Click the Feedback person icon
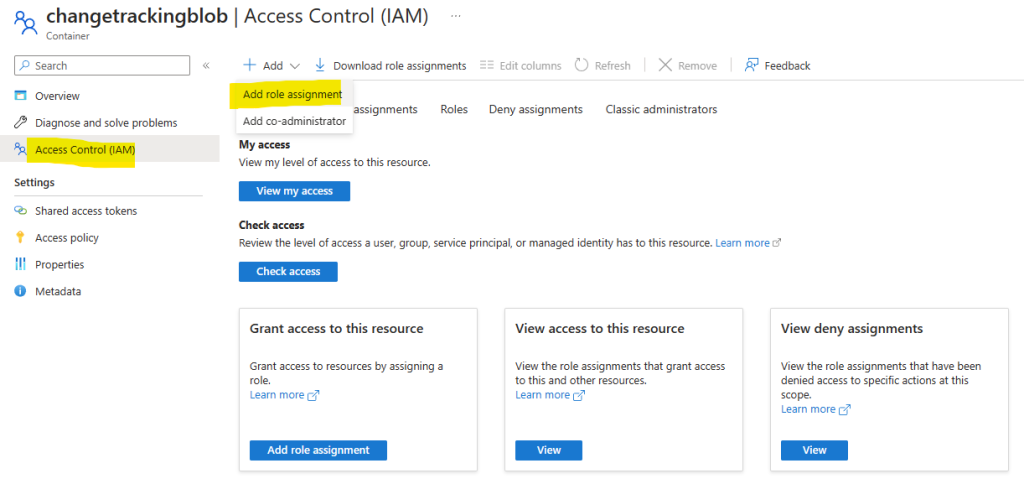The image size is (1024, 484). pyautogui.click(x=752, y=65)
